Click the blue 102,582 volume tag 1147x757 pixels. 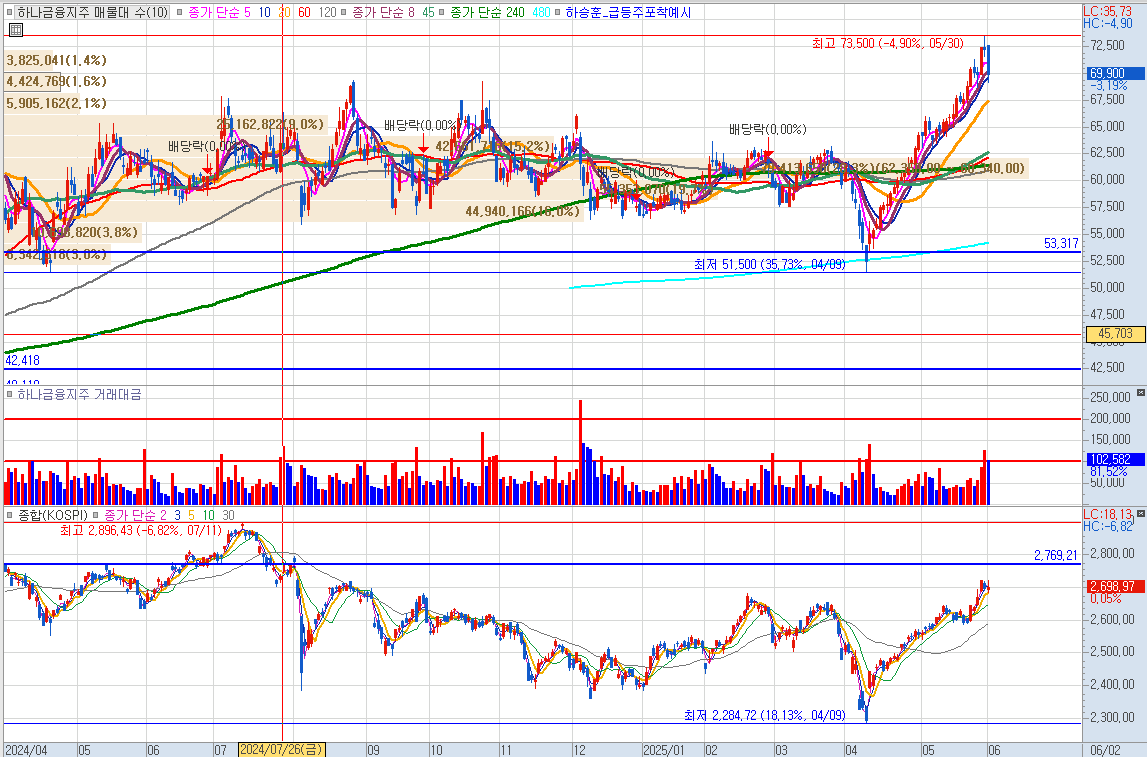pos(1114,459)
